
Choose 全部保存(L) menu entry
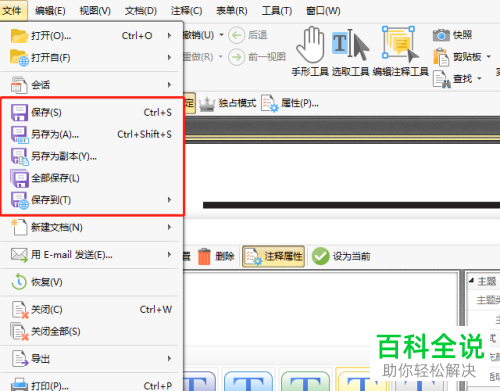tap(91, 178)
